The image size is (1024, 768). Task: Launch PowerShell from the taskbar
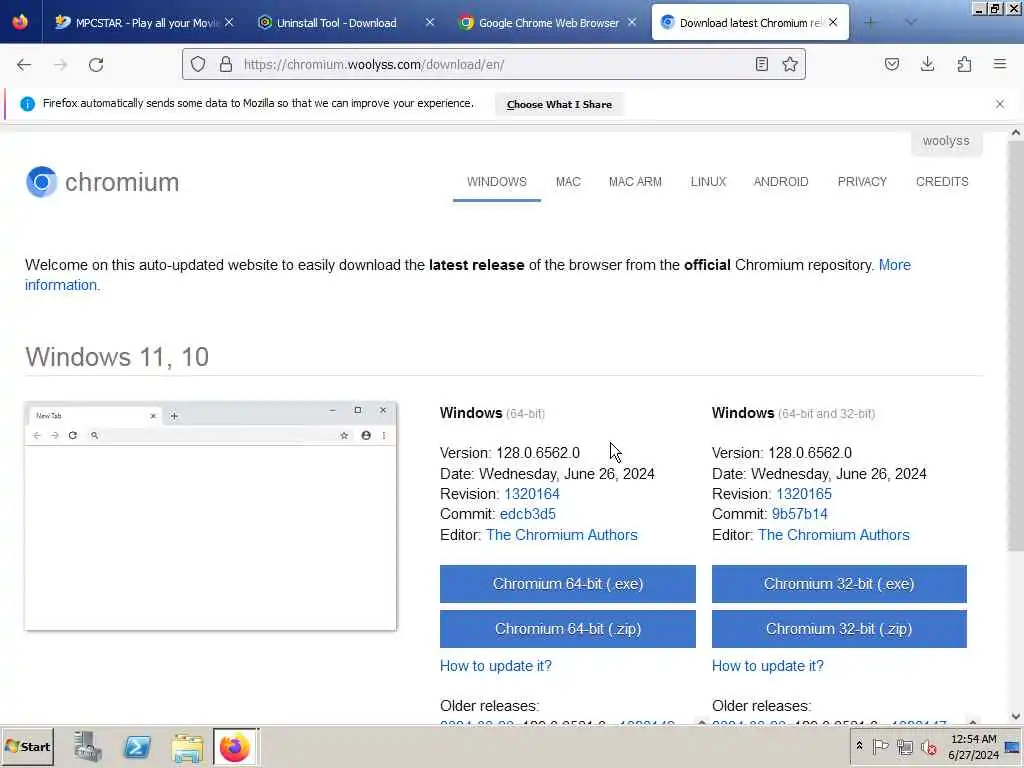[x=137, y=746]
